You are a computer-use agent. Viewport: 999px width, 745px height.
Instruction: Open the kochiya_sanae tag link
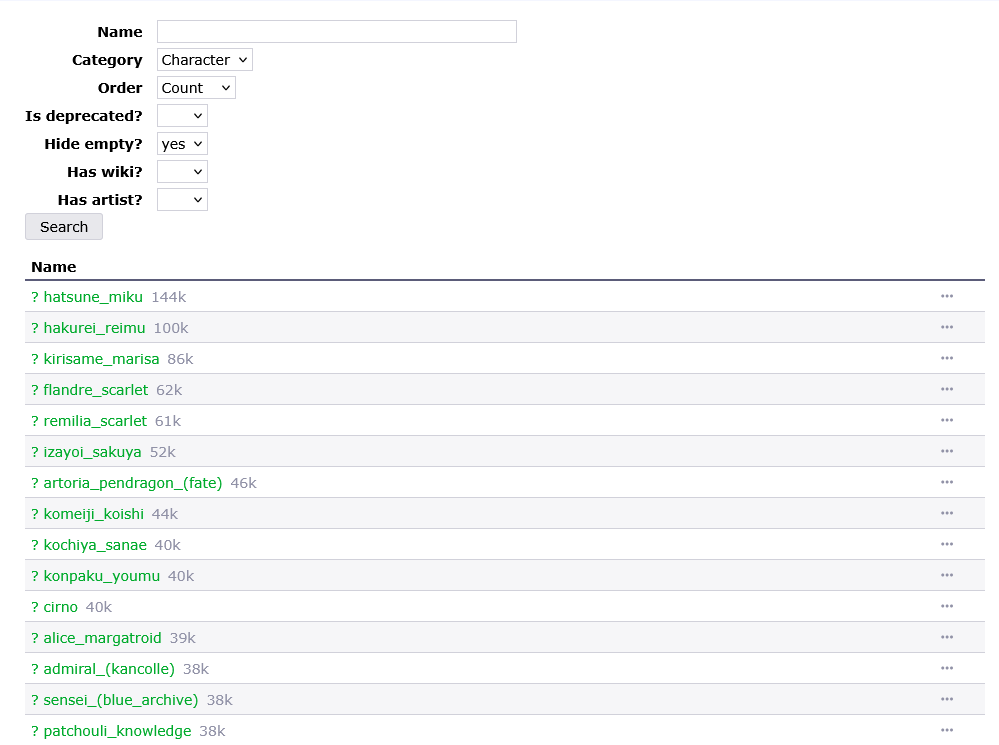click(95, 546)
